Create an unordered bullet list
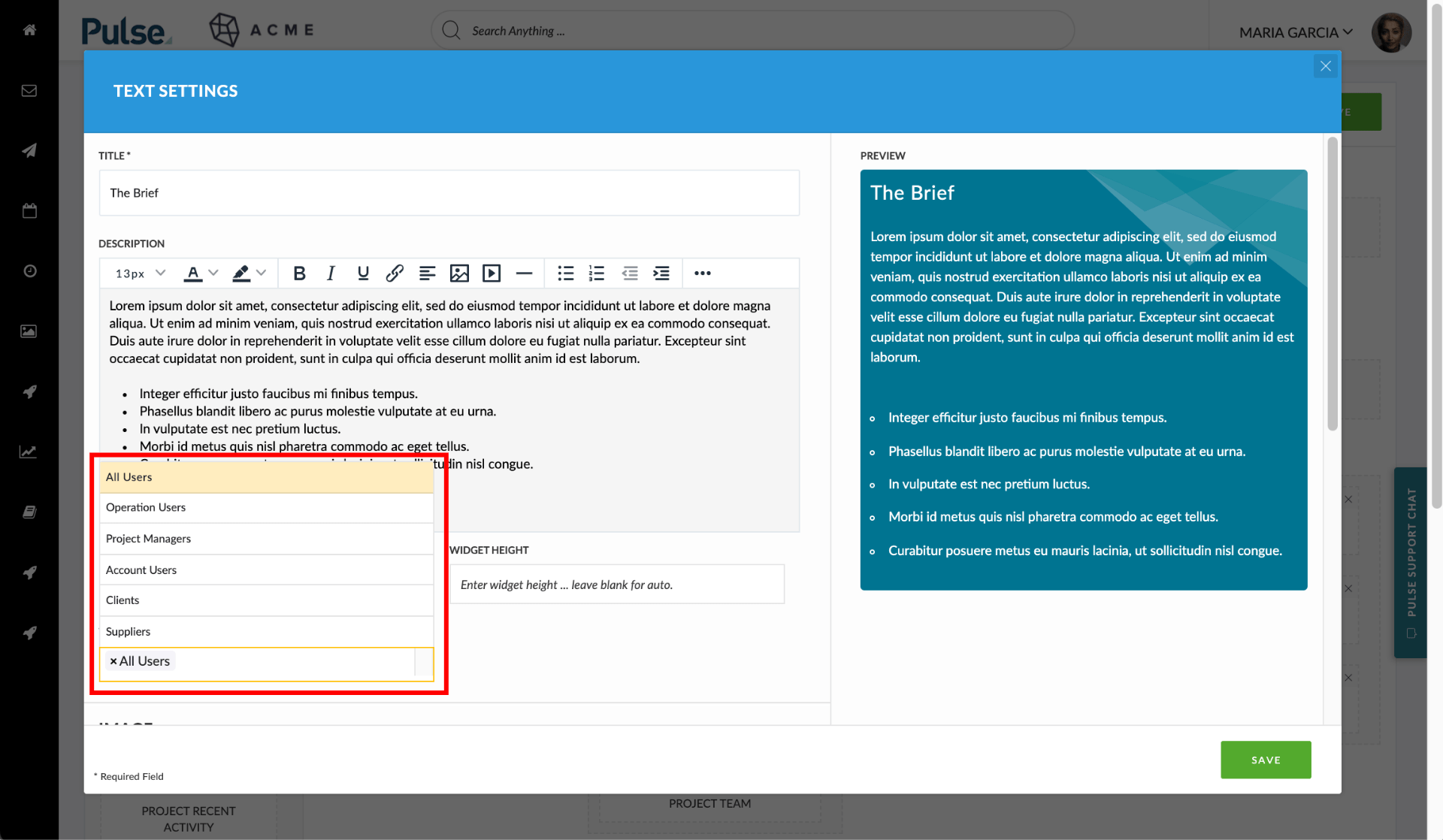The image size is (1443, 840). point(565,273)
